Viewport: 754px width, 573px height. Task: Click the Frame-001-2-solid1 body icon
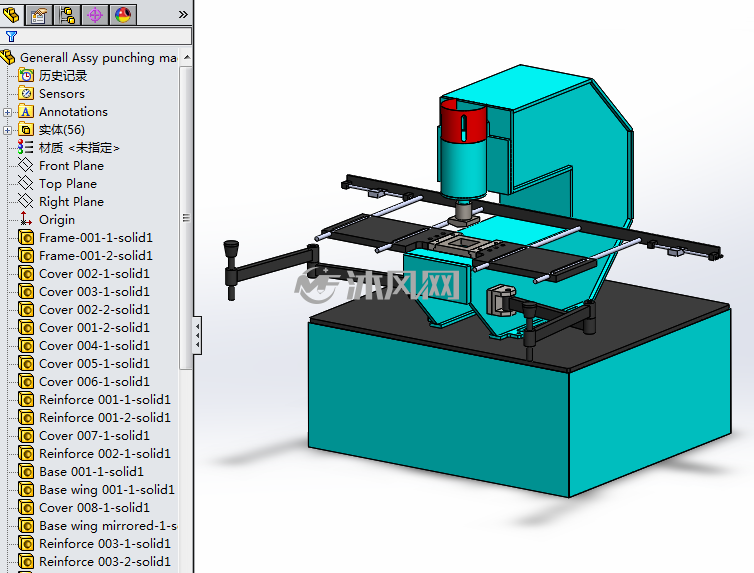pos(26,255)
